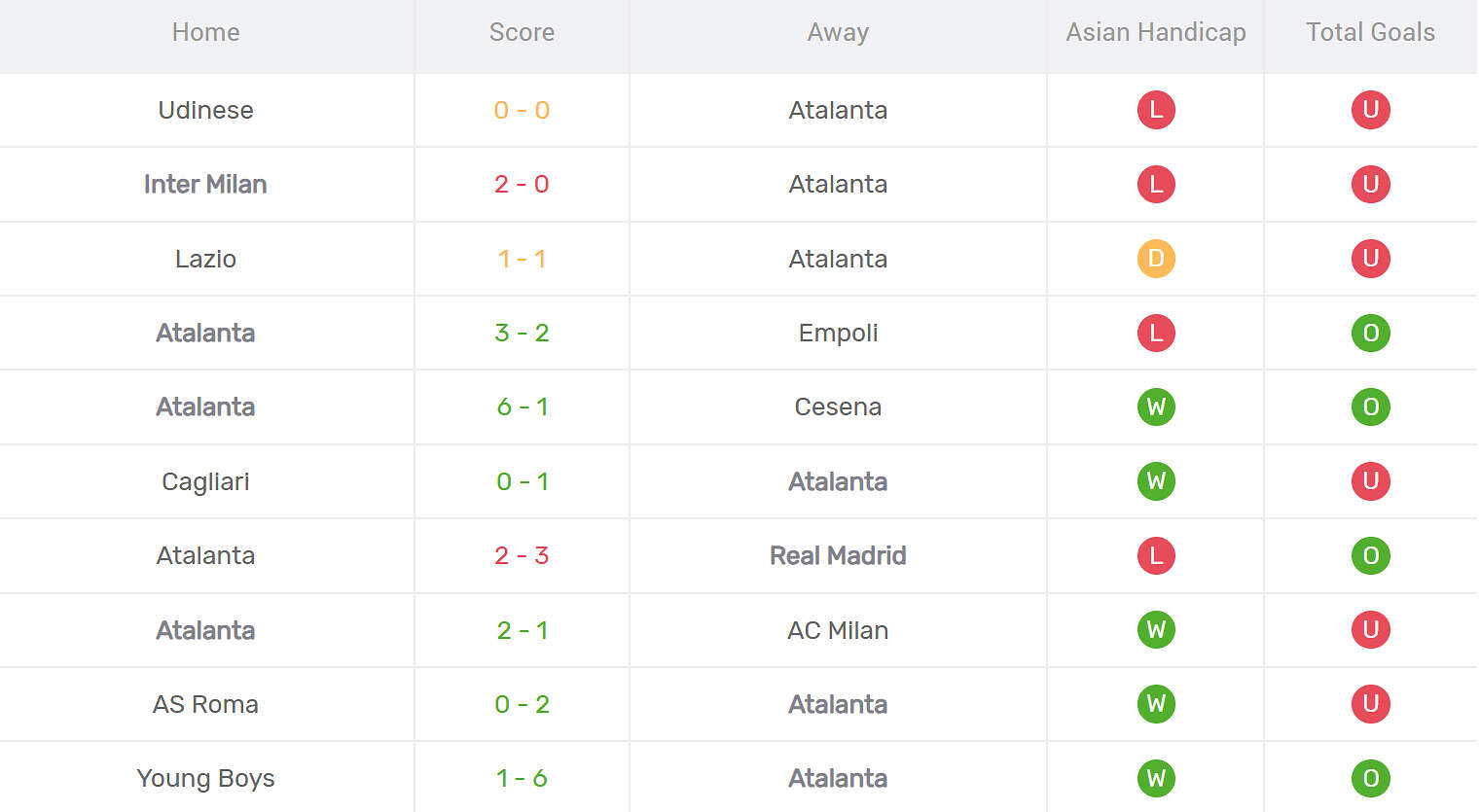
Task: Click the Home column header
Action: coord(205,32)
